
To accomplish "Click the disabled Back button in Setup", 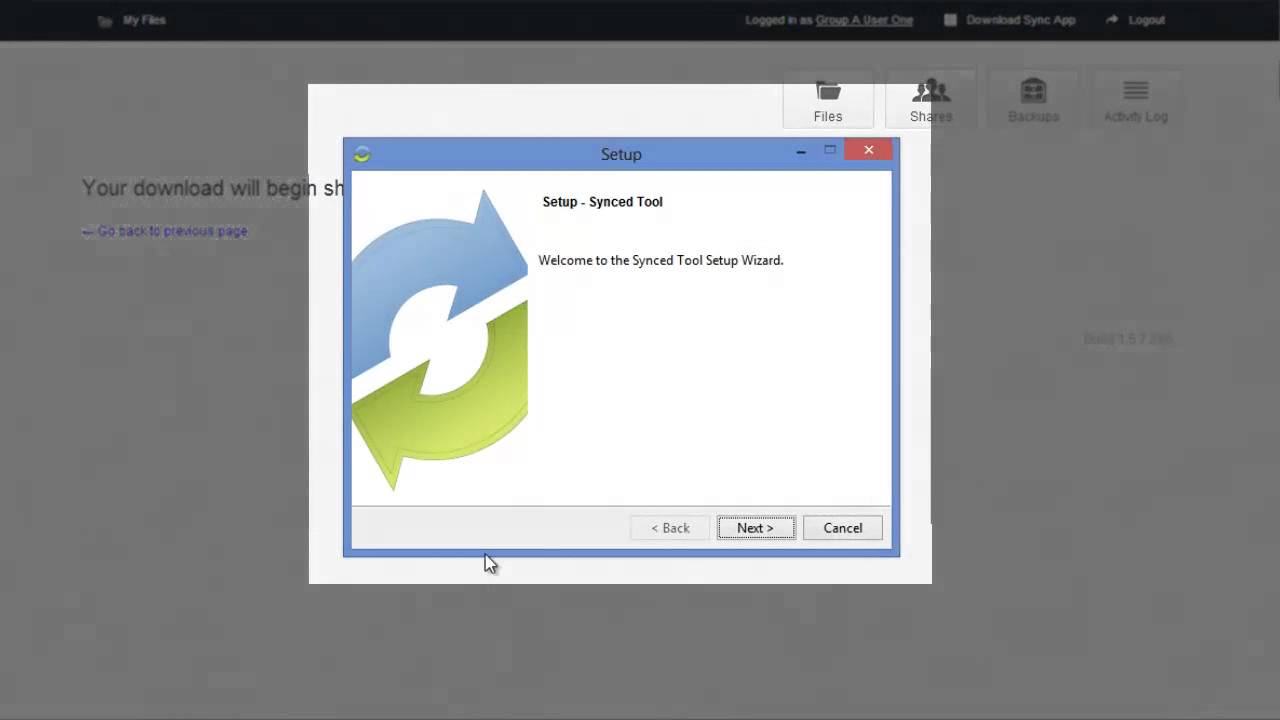I will tap(670, 528).
